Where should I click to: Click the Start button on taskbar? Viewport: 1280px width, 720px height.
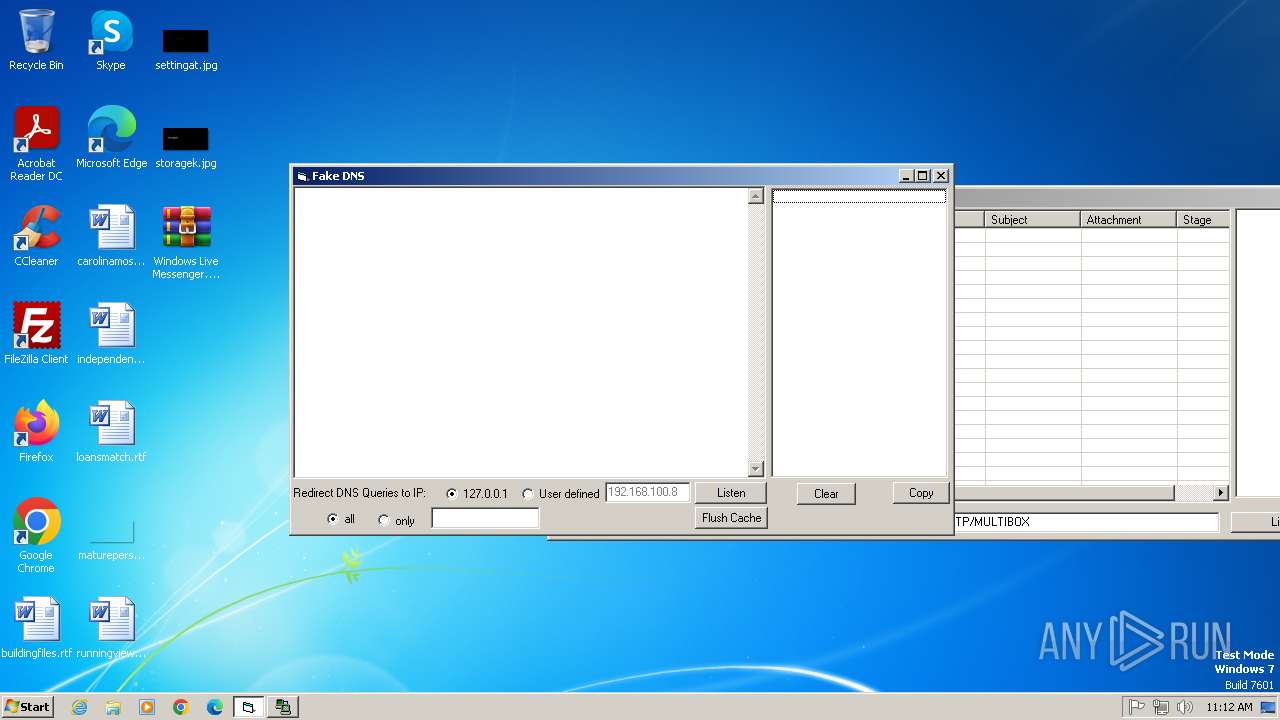pos(27,706)
